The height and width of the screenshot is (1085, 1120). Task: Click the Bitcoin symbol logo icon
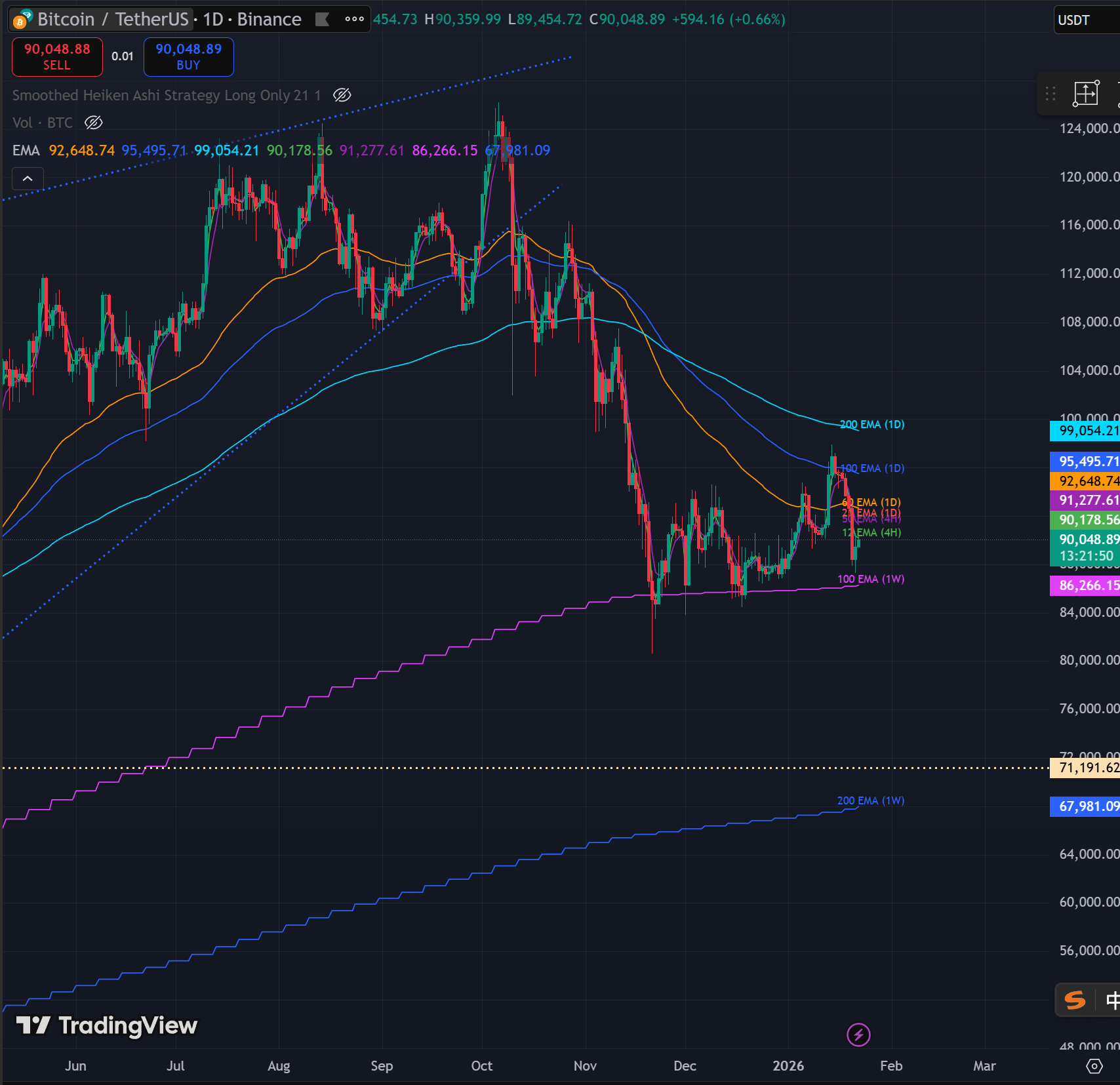coord(22,20)
